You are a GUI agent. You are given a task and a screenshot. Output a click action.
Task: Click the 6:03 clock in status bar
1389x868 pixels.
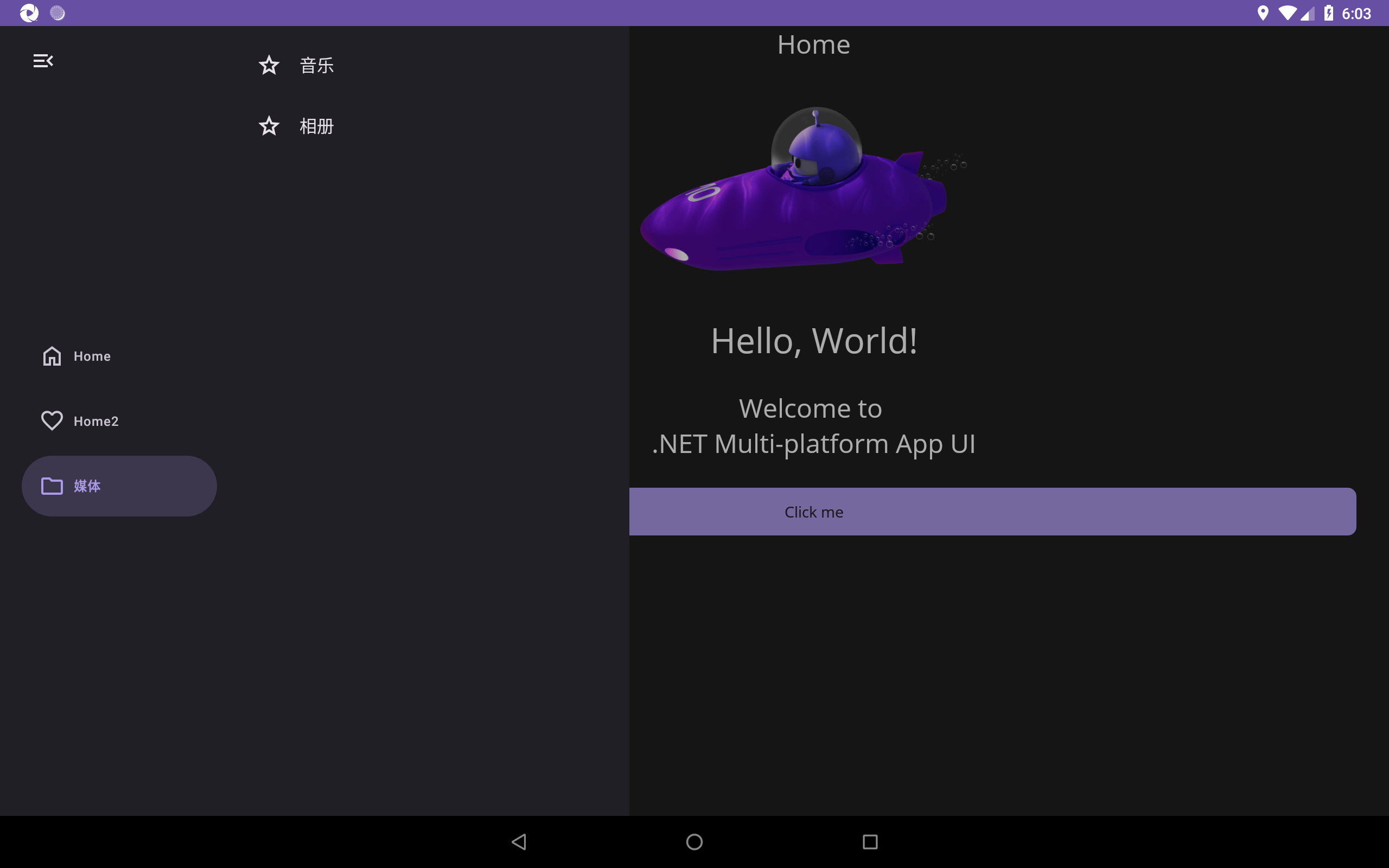coord(1356,13)
